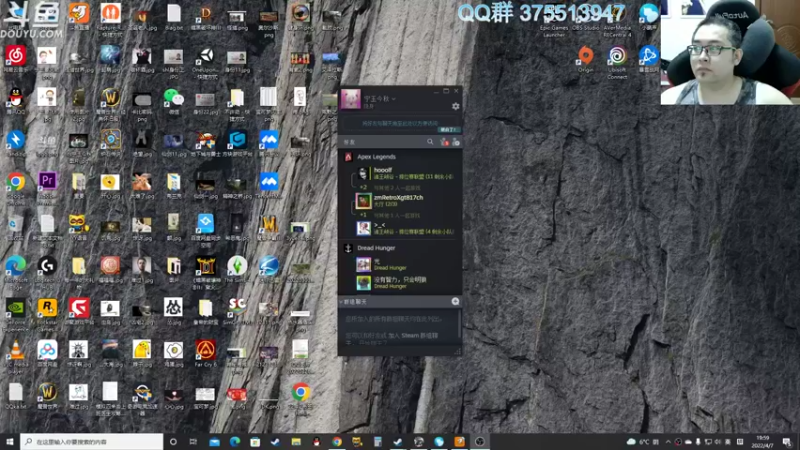Click the Cortana circle on the taskbar
Screen dimensions: 800x450
pyautogui.click(x=173, y=442)
